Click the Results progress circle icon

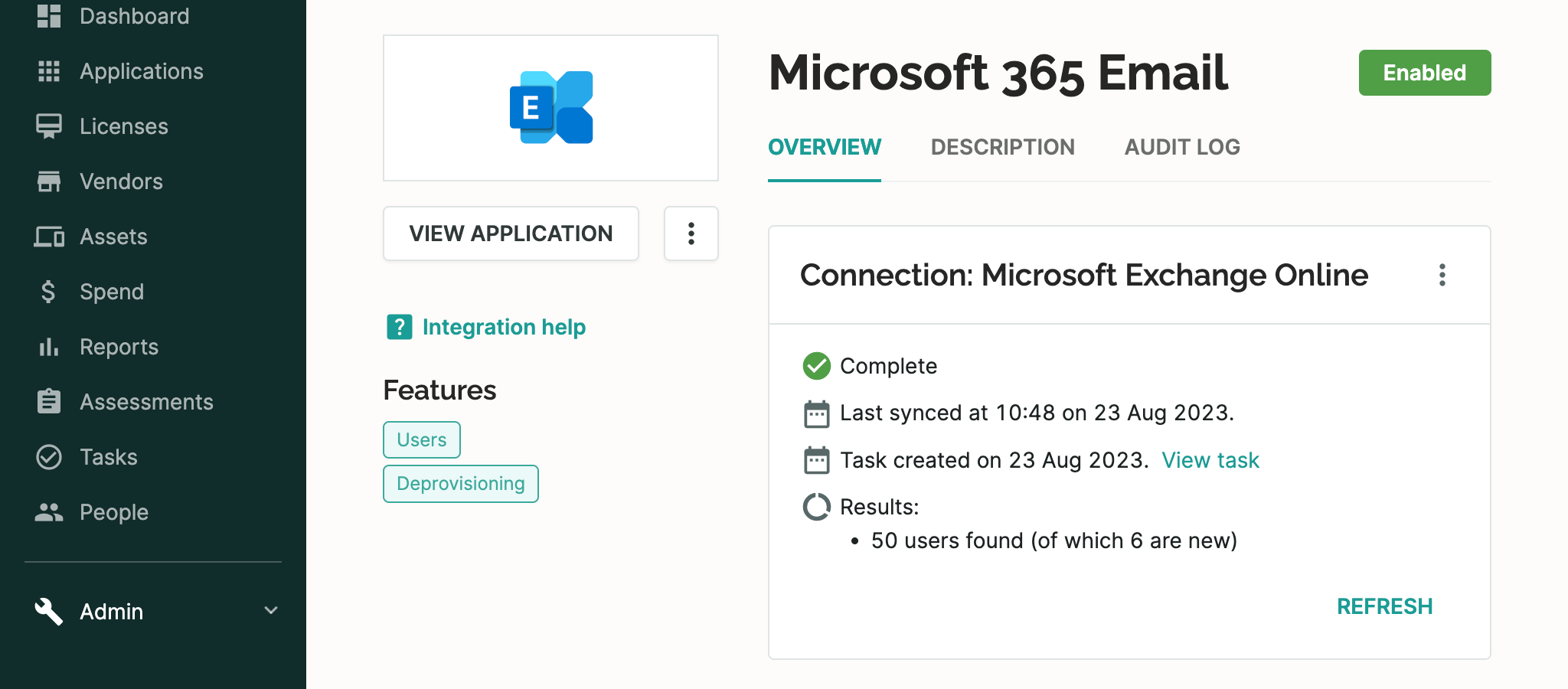pyautogui.click(x=817, y=507)
